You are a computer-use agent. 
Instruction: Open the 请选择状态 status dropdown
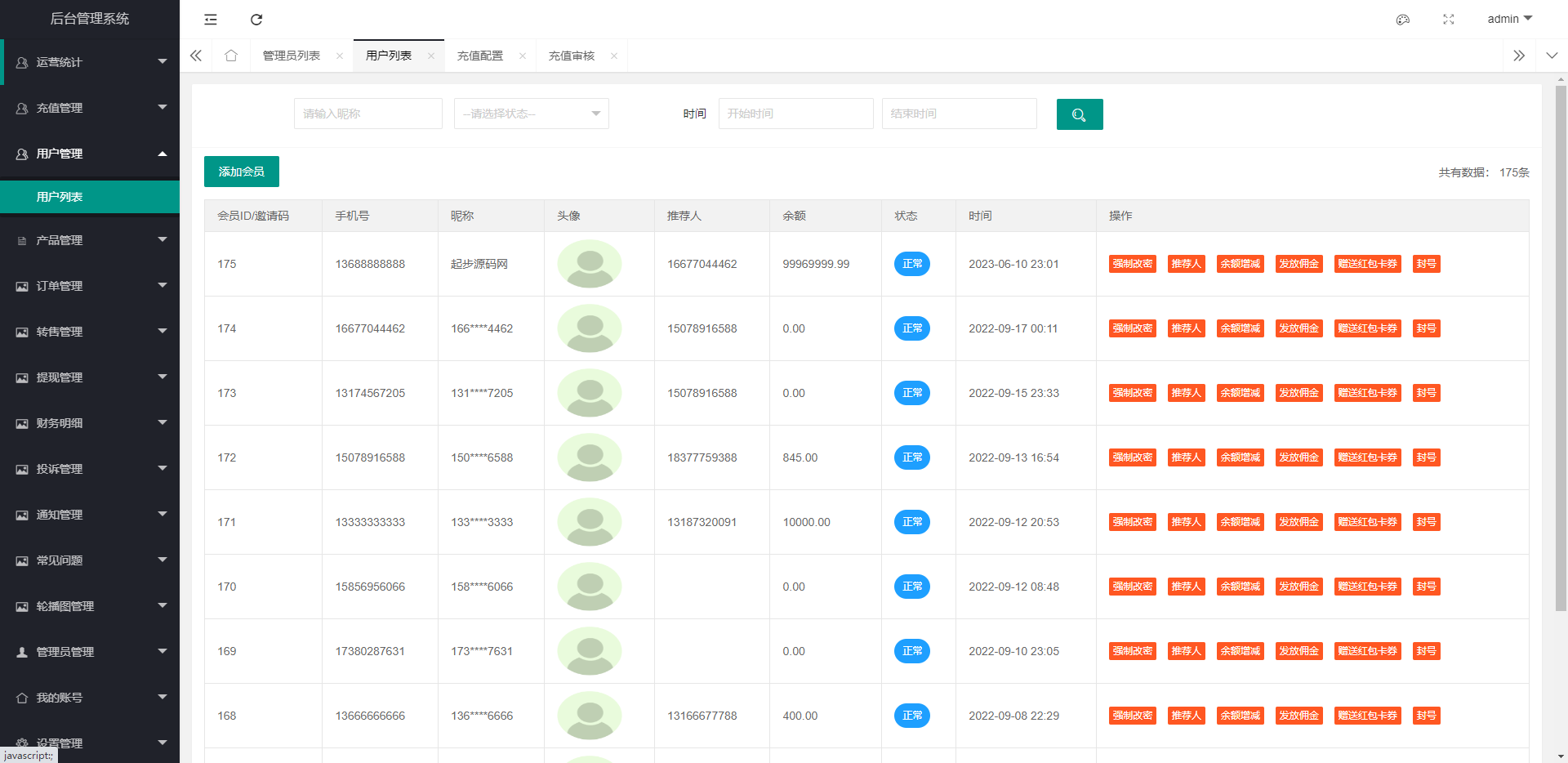[531, 114]
